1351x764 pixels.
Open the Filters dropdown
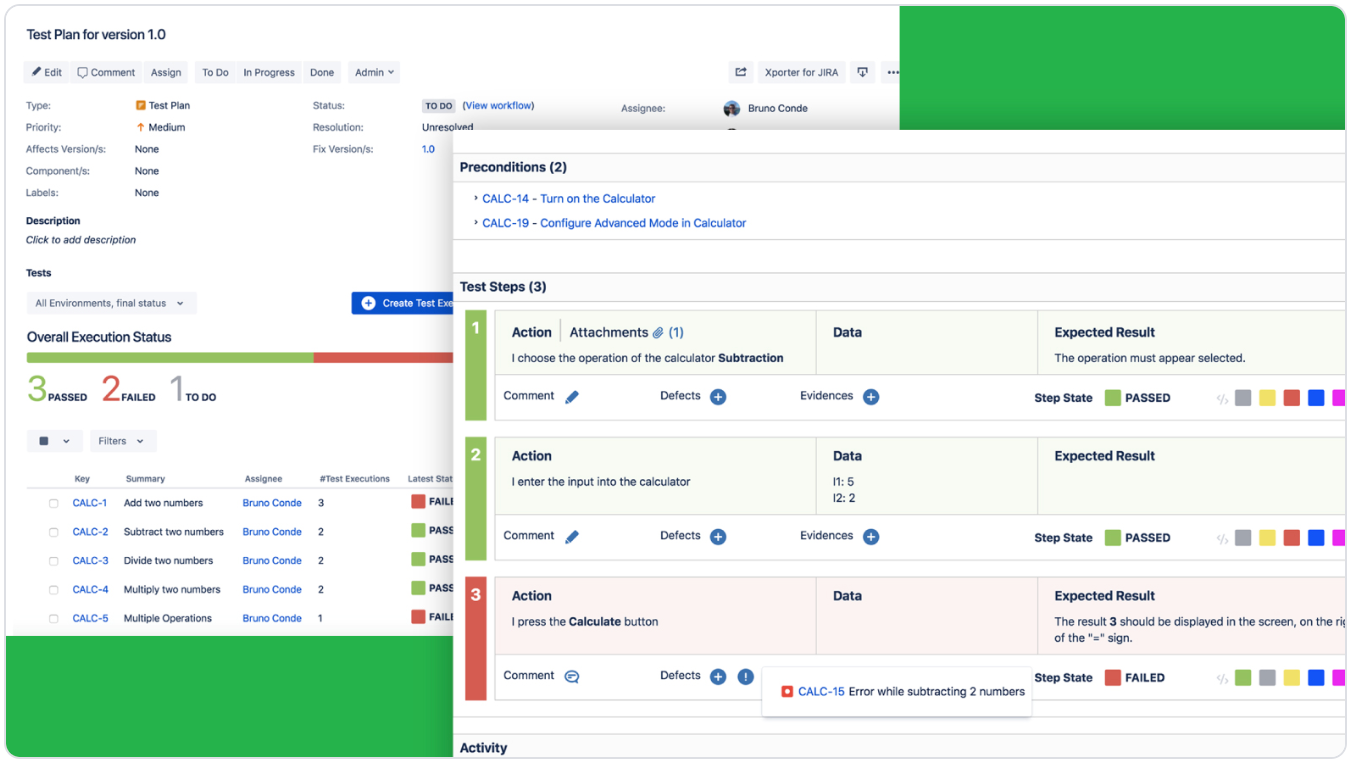pyautogui.click(x=122, y=440)
